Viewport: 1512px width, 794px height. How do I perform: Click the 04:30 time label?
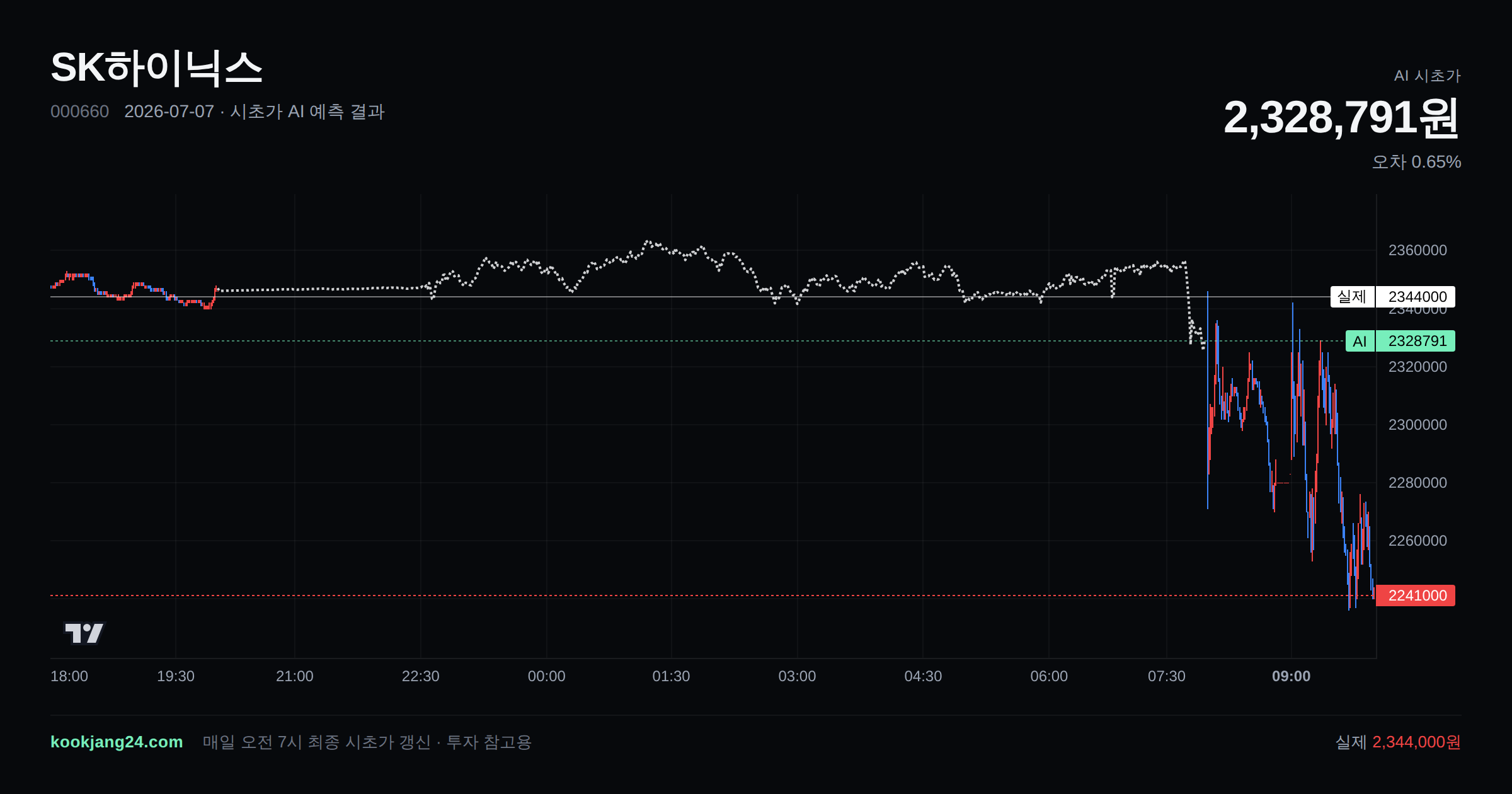[924, 676]
